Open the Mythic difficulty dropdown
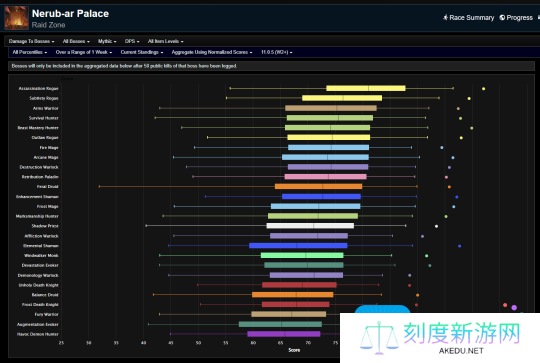 107,41
